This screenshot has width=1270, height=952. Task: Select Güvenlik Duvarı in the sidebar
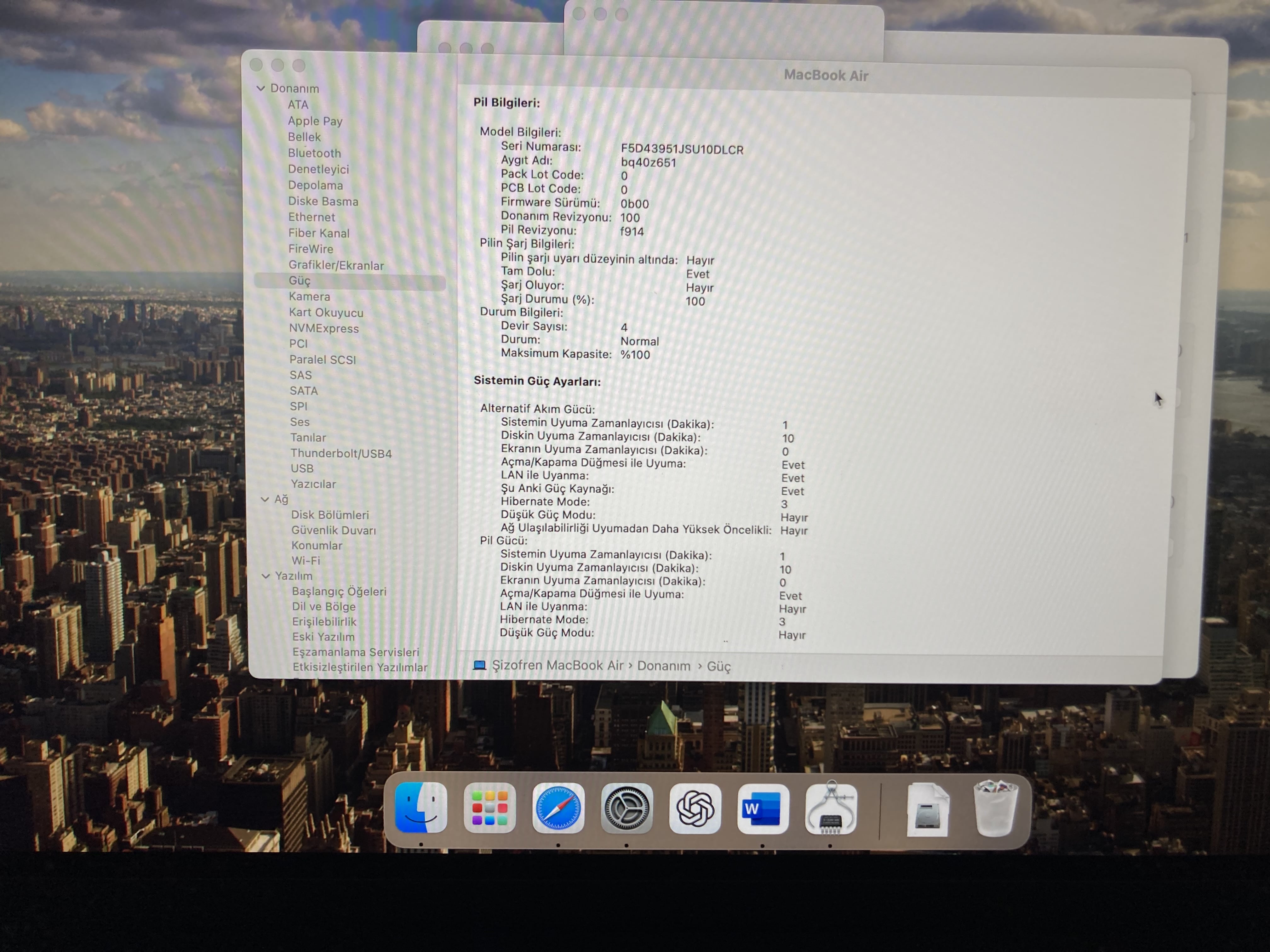tap(334, 530)
